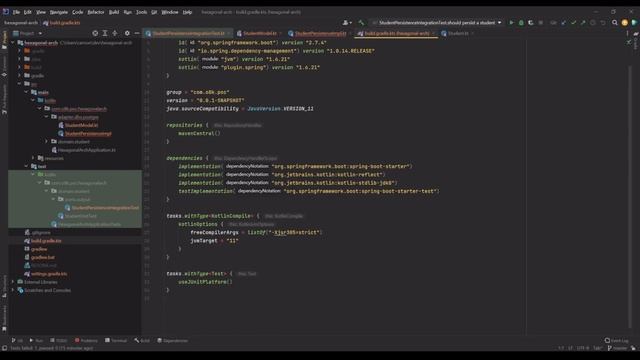Image resolution: width=640 pixels, height=360 pixels.
Task: Click hexagonal-arch breadcrumb in navigation bar
Action: pos(21,23)
